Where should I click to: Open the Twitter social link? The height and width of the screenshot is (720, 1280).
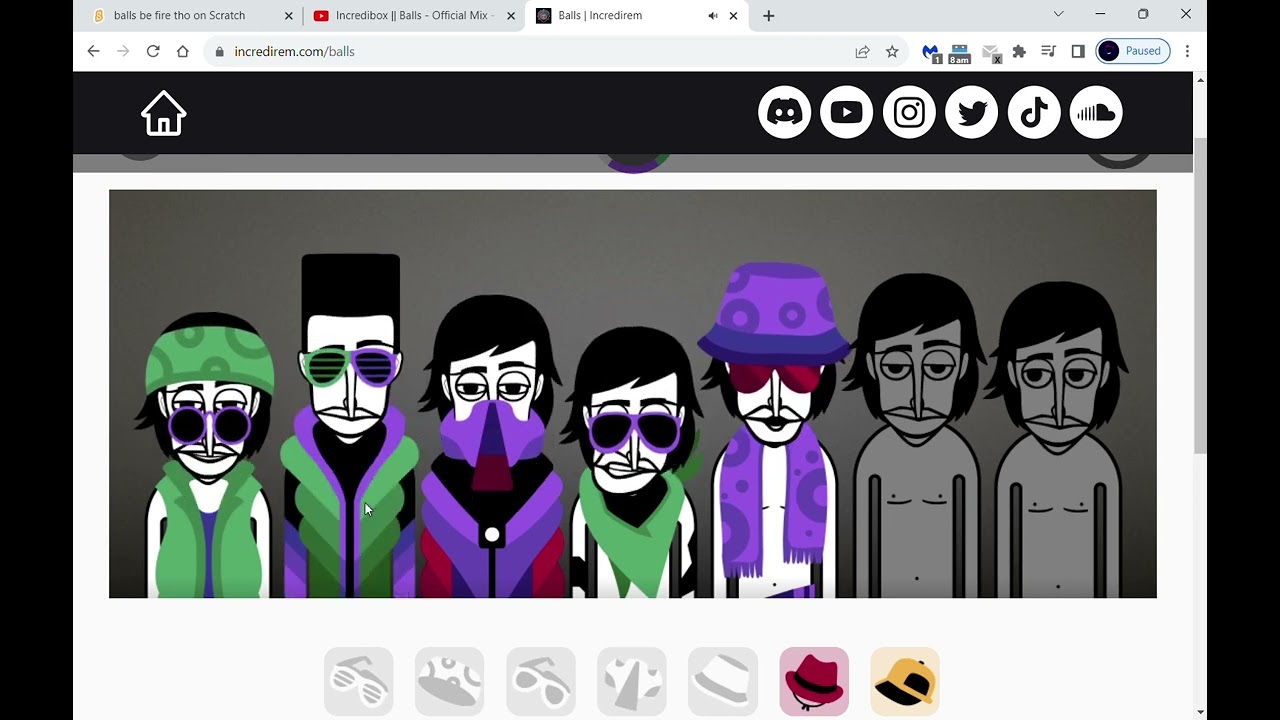pos(972,112)
